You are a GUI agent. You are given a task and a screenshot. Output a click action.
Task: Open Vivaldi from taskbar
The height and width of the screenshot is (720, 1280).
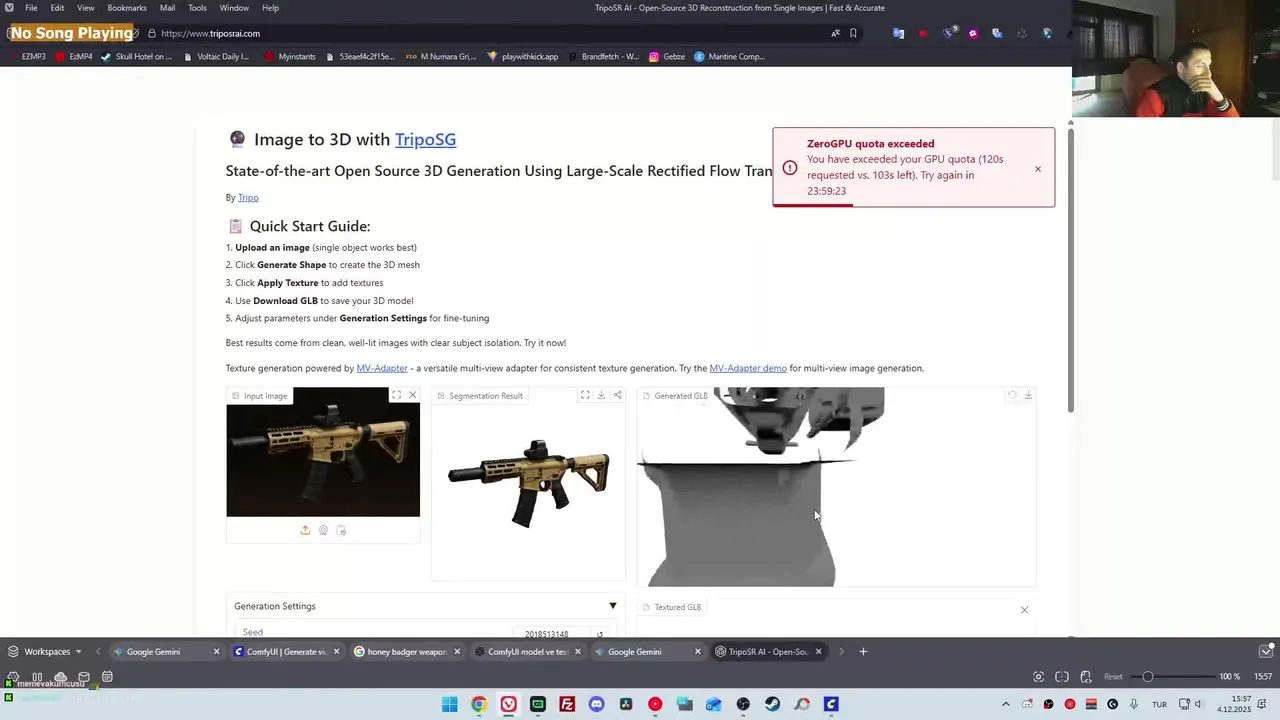point(508,704)
